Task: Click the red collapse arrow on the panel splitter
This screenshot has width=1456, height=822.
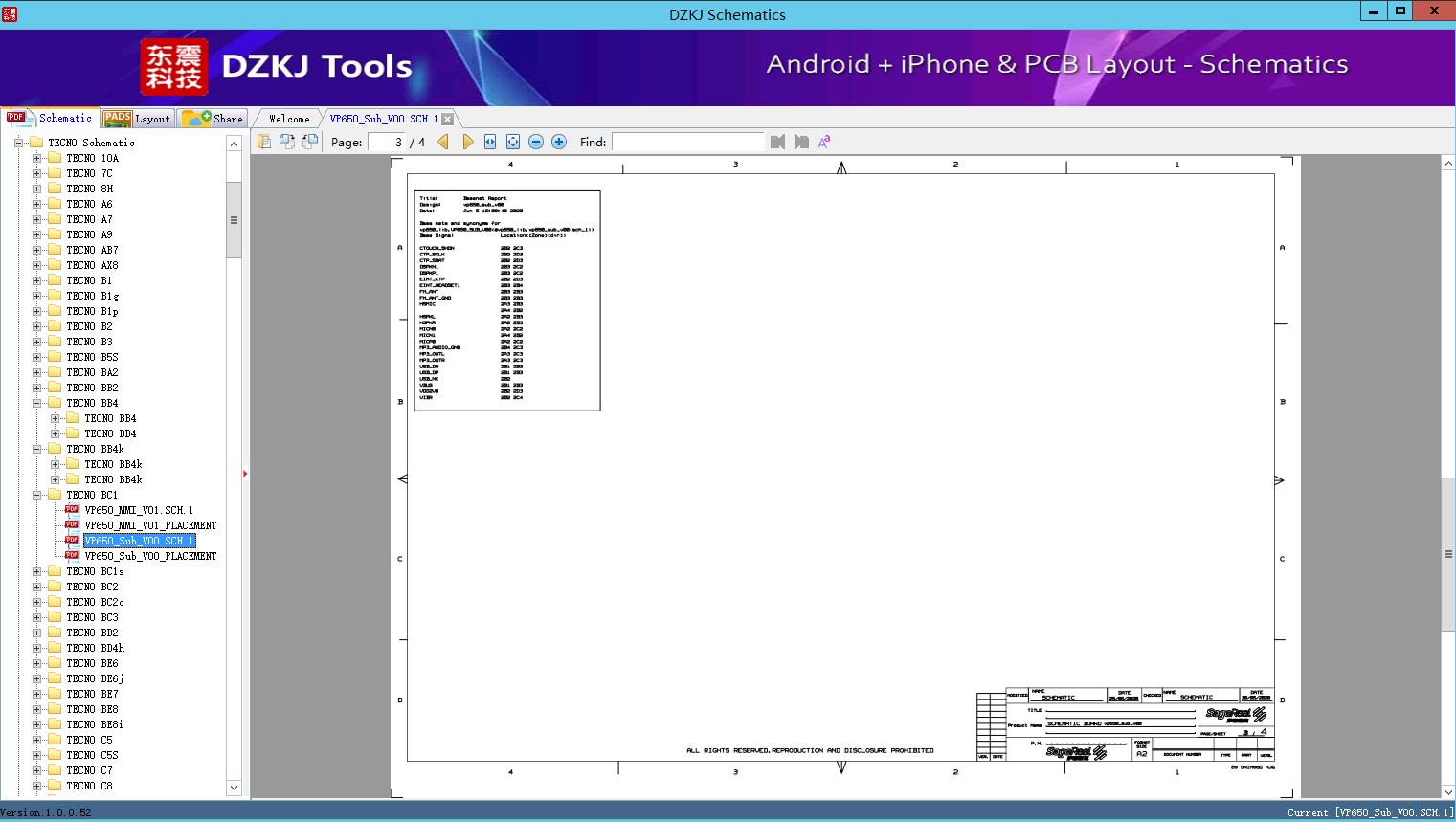Action: pyautogui.click(x=245, y=474)
